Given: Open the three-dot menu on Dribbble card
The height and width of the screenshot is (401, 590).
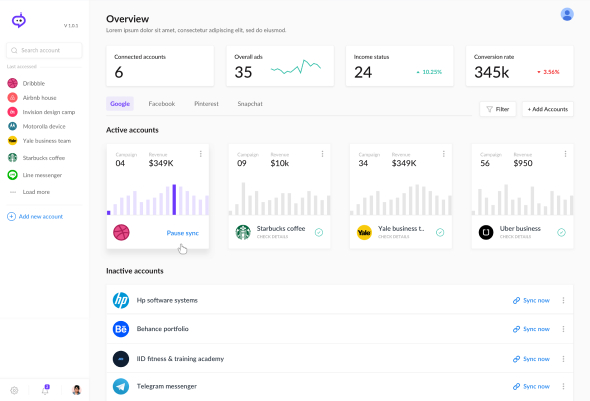Looking at the screenshot, I should point(201,154).
